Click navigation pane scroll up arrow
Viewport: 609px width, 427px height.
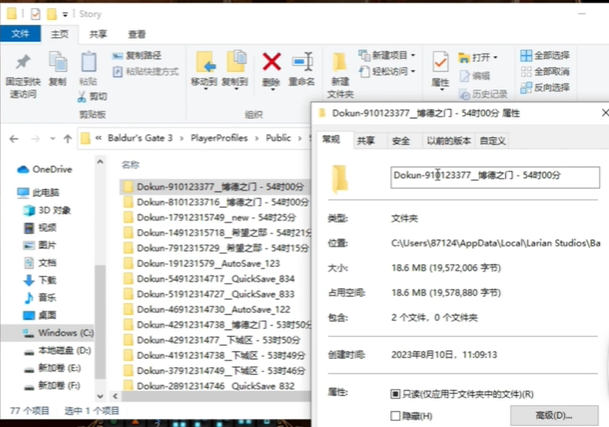100,162
